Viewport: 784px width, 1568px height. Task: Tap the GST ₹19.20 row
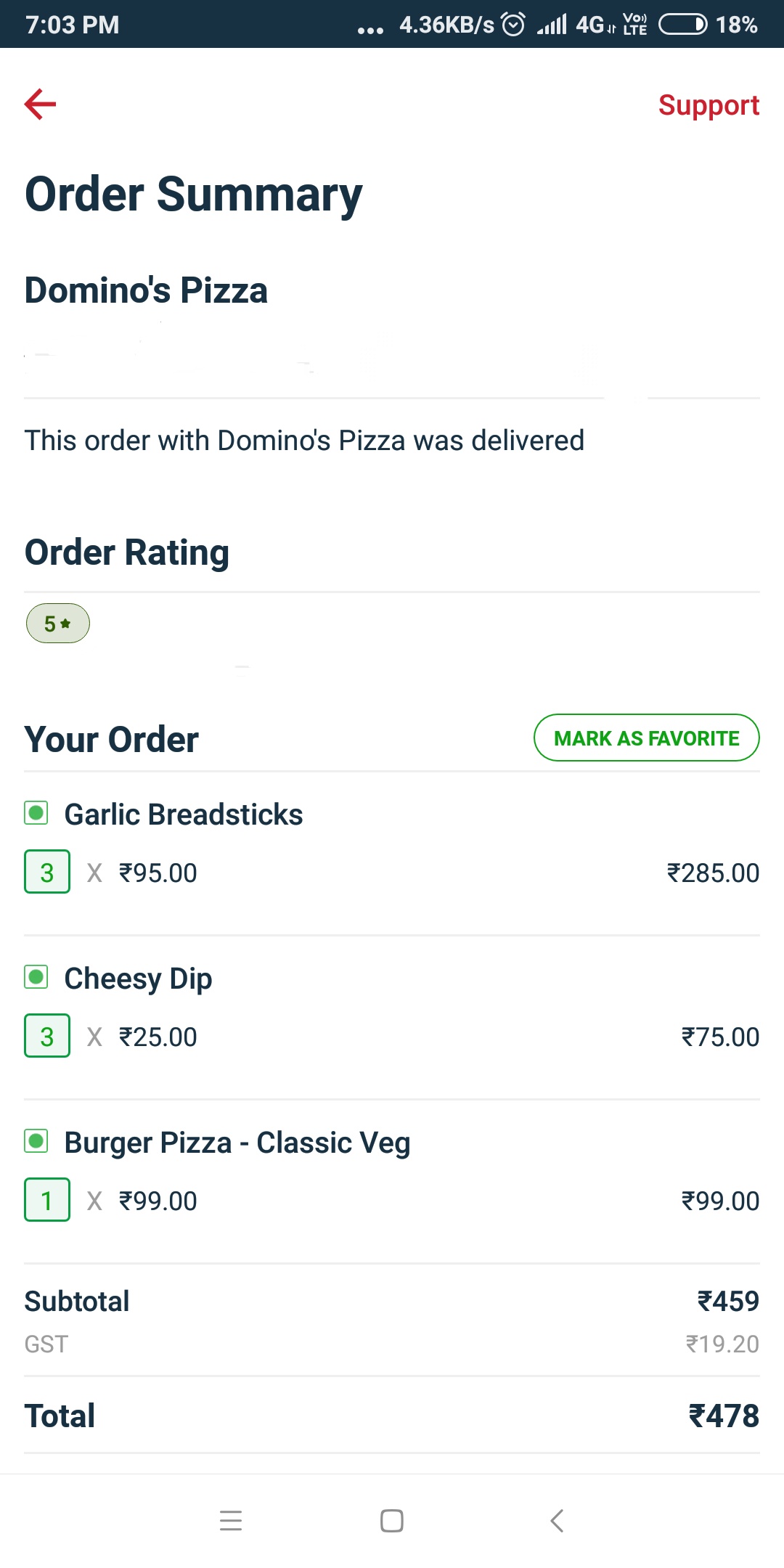[392, 1344]
